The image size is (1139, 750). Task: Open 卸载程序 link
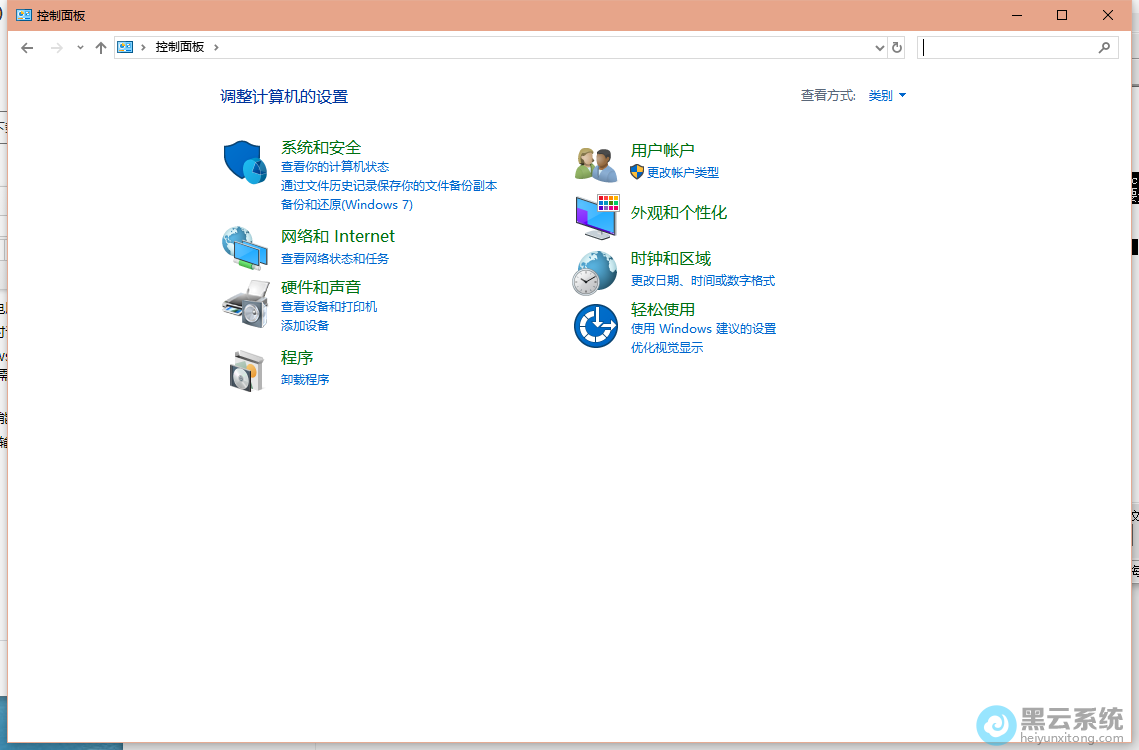tap(305, 380)
